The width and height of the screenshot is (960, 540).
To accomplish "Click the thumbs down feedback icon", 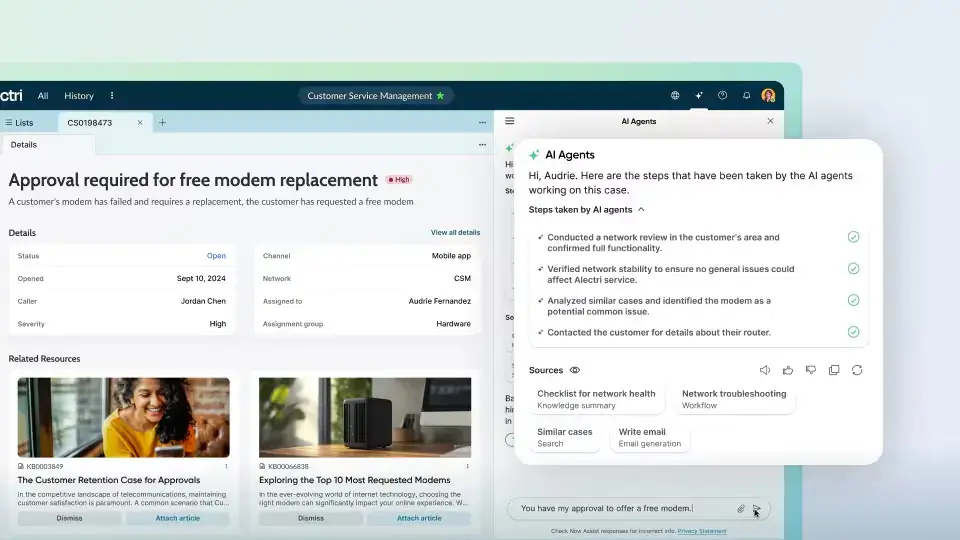I will coord(811,370).
